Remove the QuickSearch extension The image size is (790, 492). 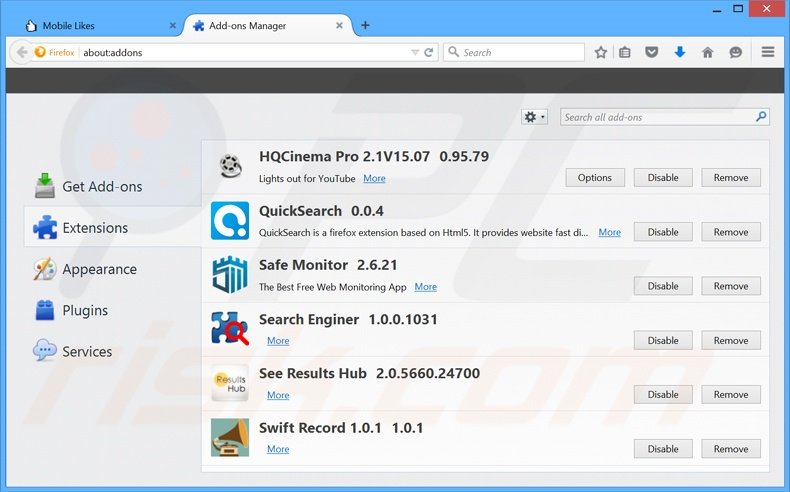point(731,232)
